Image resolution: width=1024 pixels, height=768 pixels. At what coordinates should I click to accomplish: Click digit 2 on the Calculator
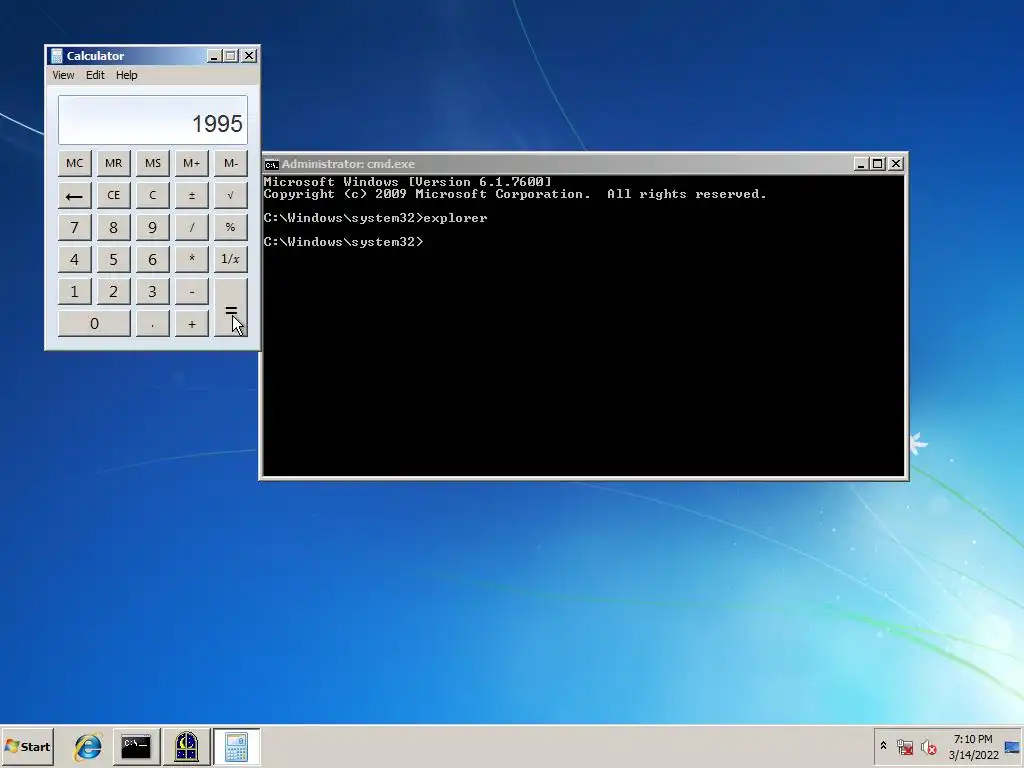point(114,291)
